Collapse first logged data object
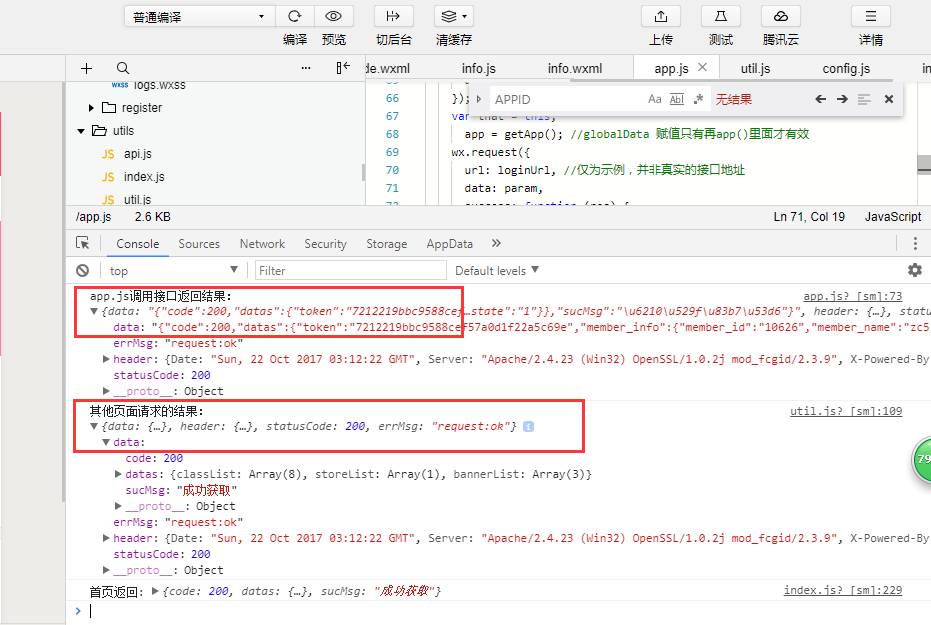The image size is (931, 625). 94,311
